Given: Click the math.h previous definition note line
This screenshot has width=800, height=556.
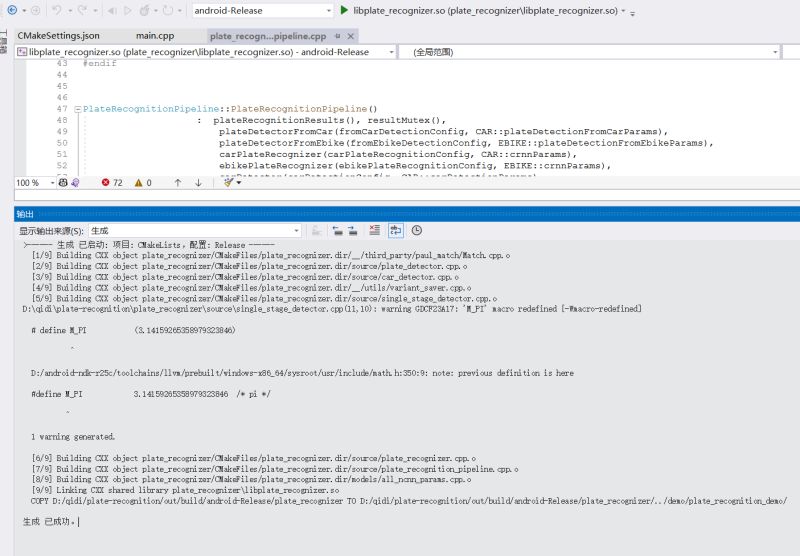Looking at the screenshot, I should tap(302, 373).
